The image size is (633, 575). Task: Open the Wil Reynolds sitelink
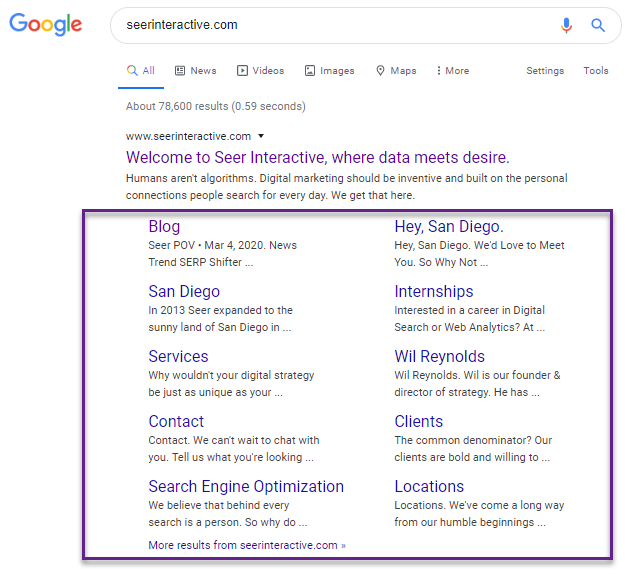pyautogui.click(x=439, y=357)
